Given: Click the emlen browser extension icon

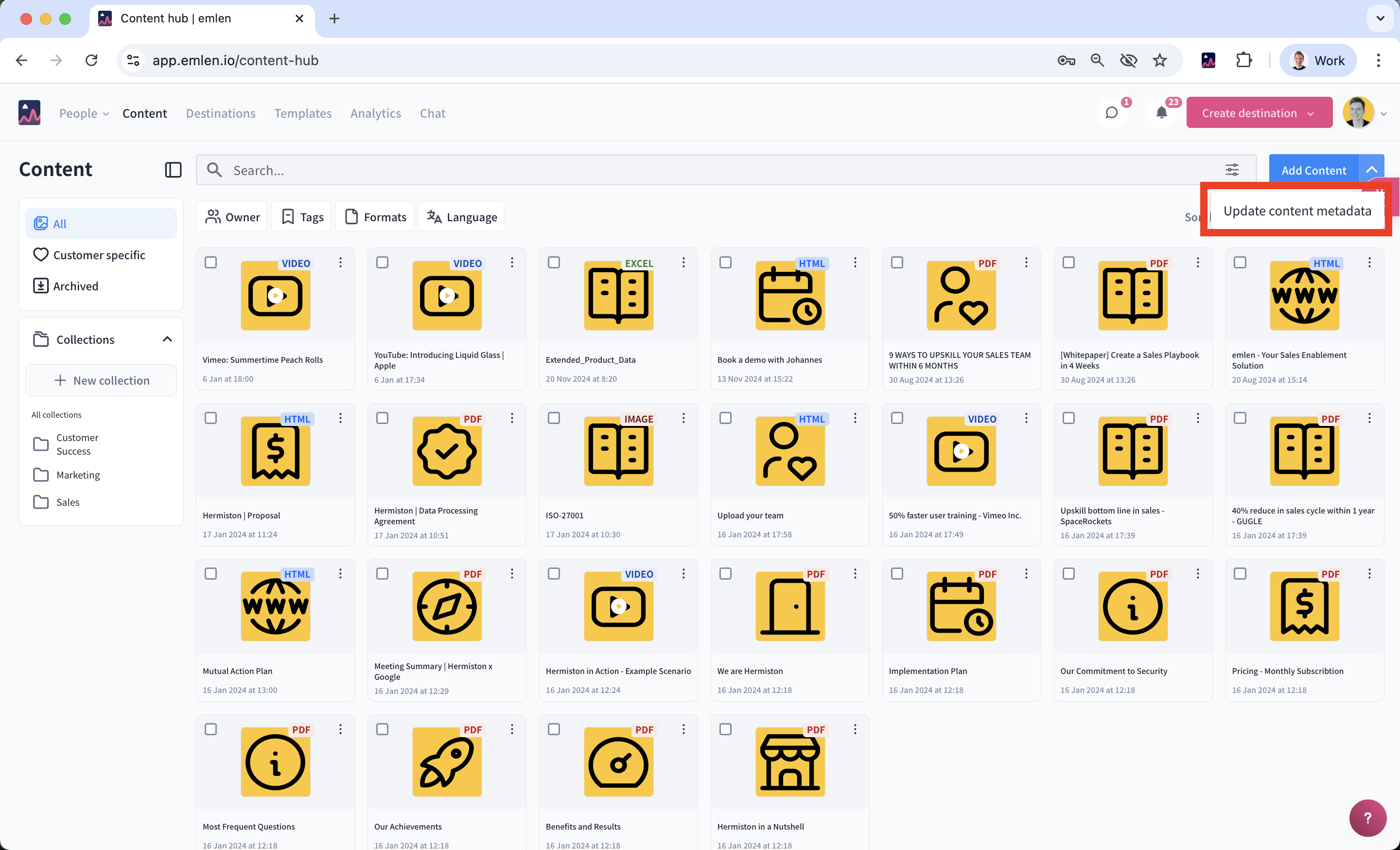Looking at the screenshot, I should tap(1208, 60).
